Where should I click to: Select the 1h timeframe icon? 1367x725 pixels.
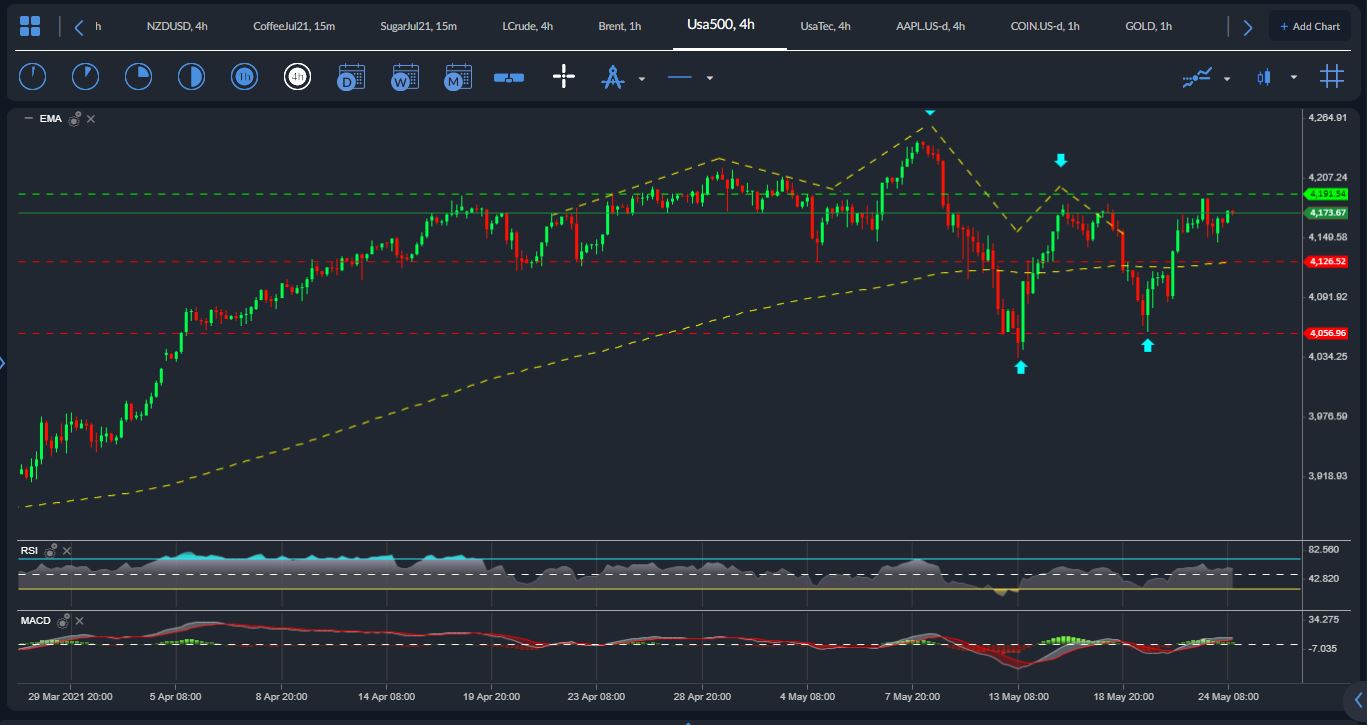(243, 77)
